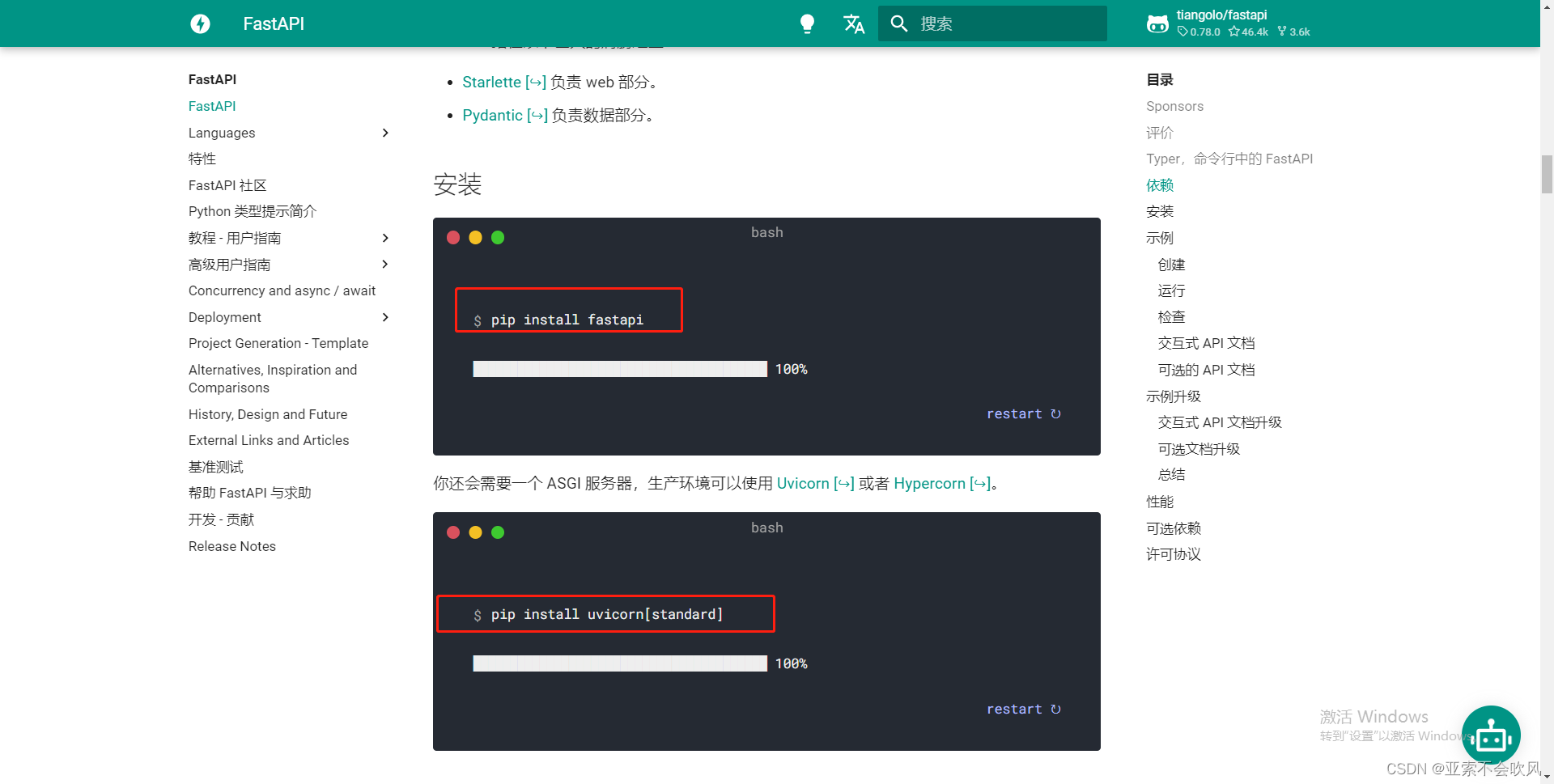Open Project Generation - Template page
The image size is (1554, 784).
[278, 343]
